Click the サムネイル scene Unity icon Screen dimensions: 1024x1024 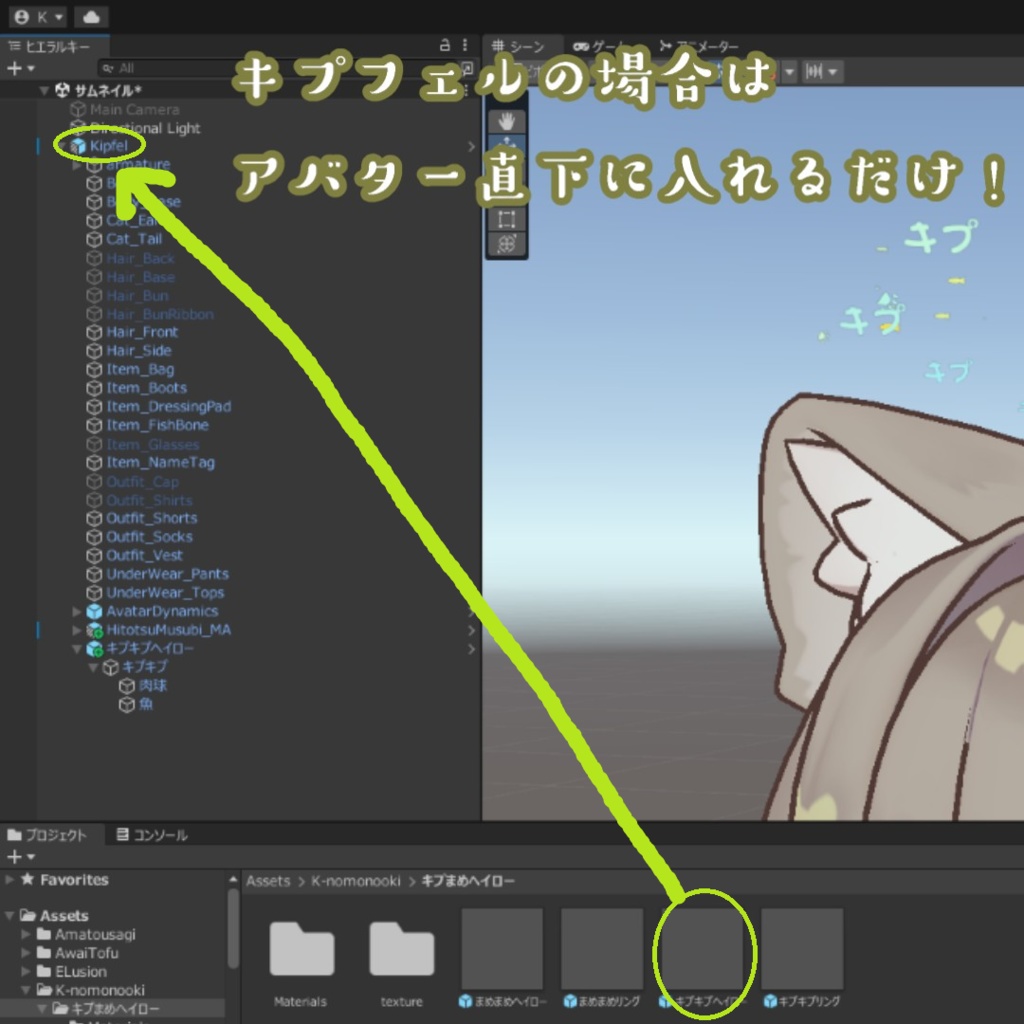coord(63,89)
